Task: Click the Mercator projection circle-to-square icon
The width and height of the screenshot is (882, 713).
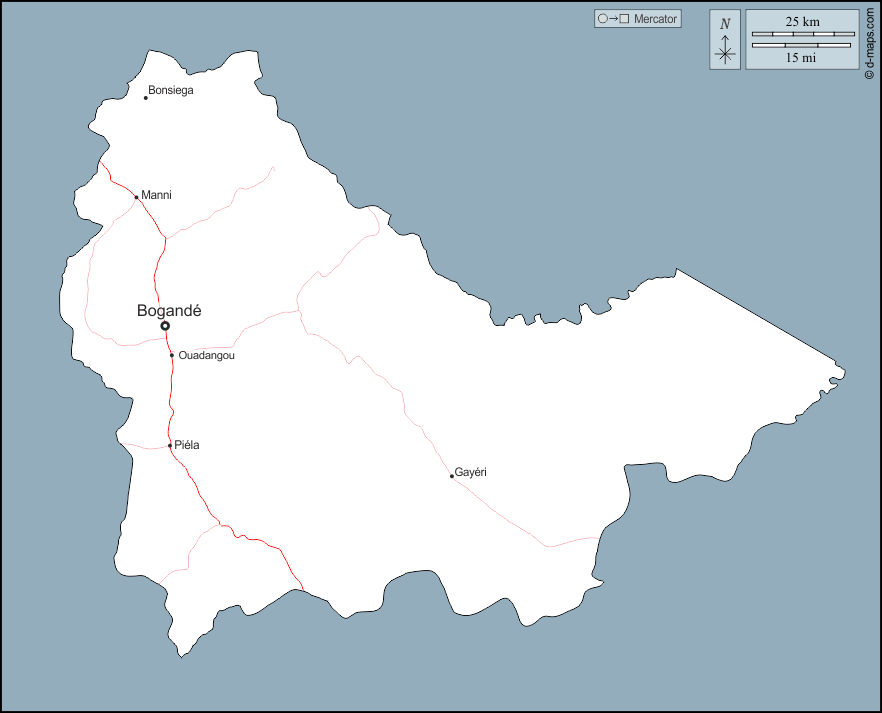Action: click(612, 19)
